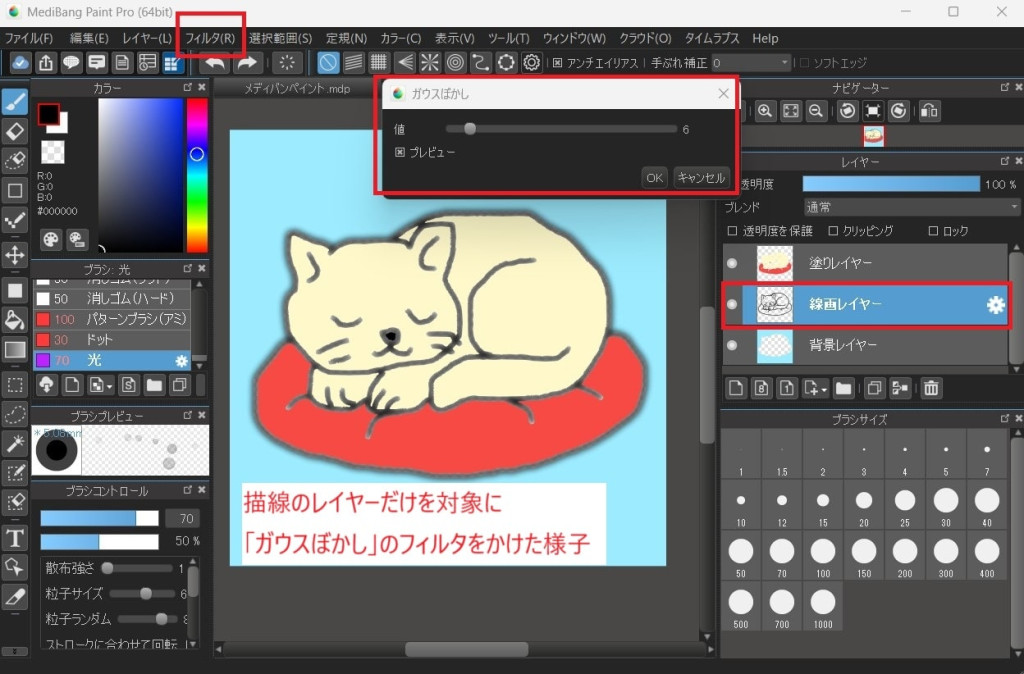Screen dimensions: 1024x674
Task: Select the ドット brush in the list
Action: pos(112,340)
